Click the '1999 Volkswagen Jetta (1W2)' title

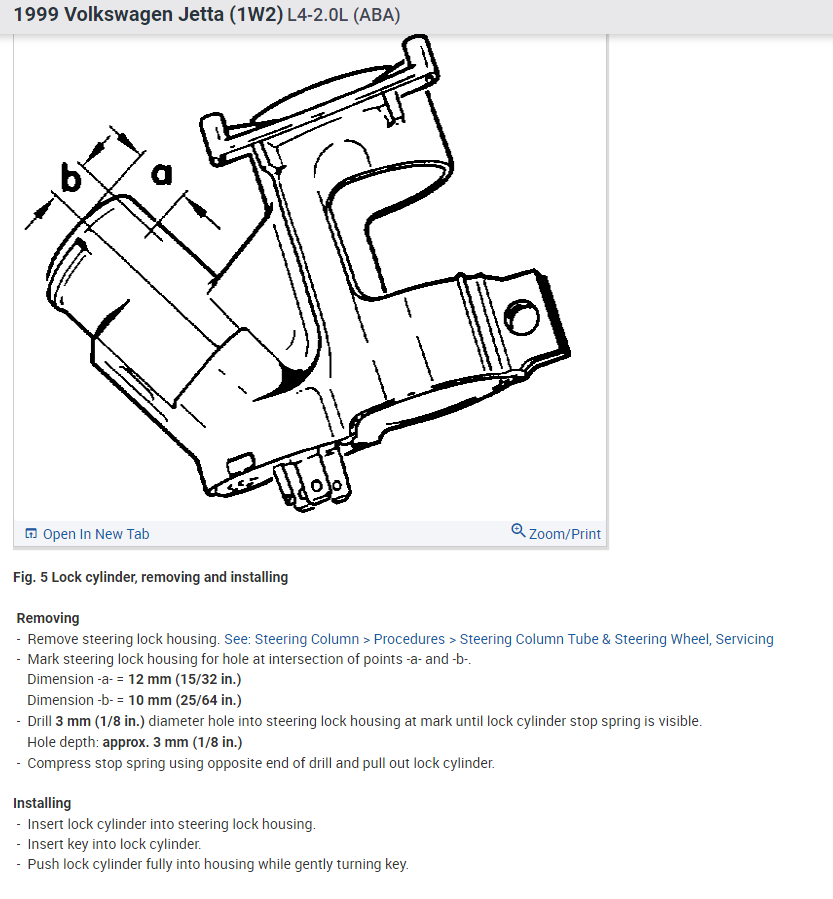(148, 14)
